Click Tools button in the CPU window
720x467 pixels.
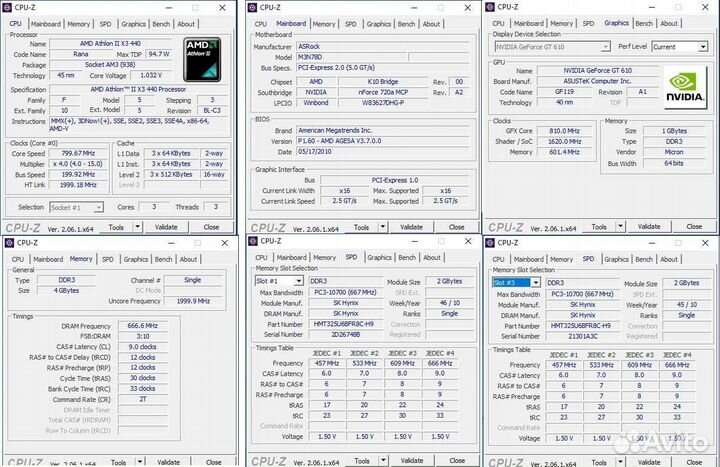[x=116, y=227]
